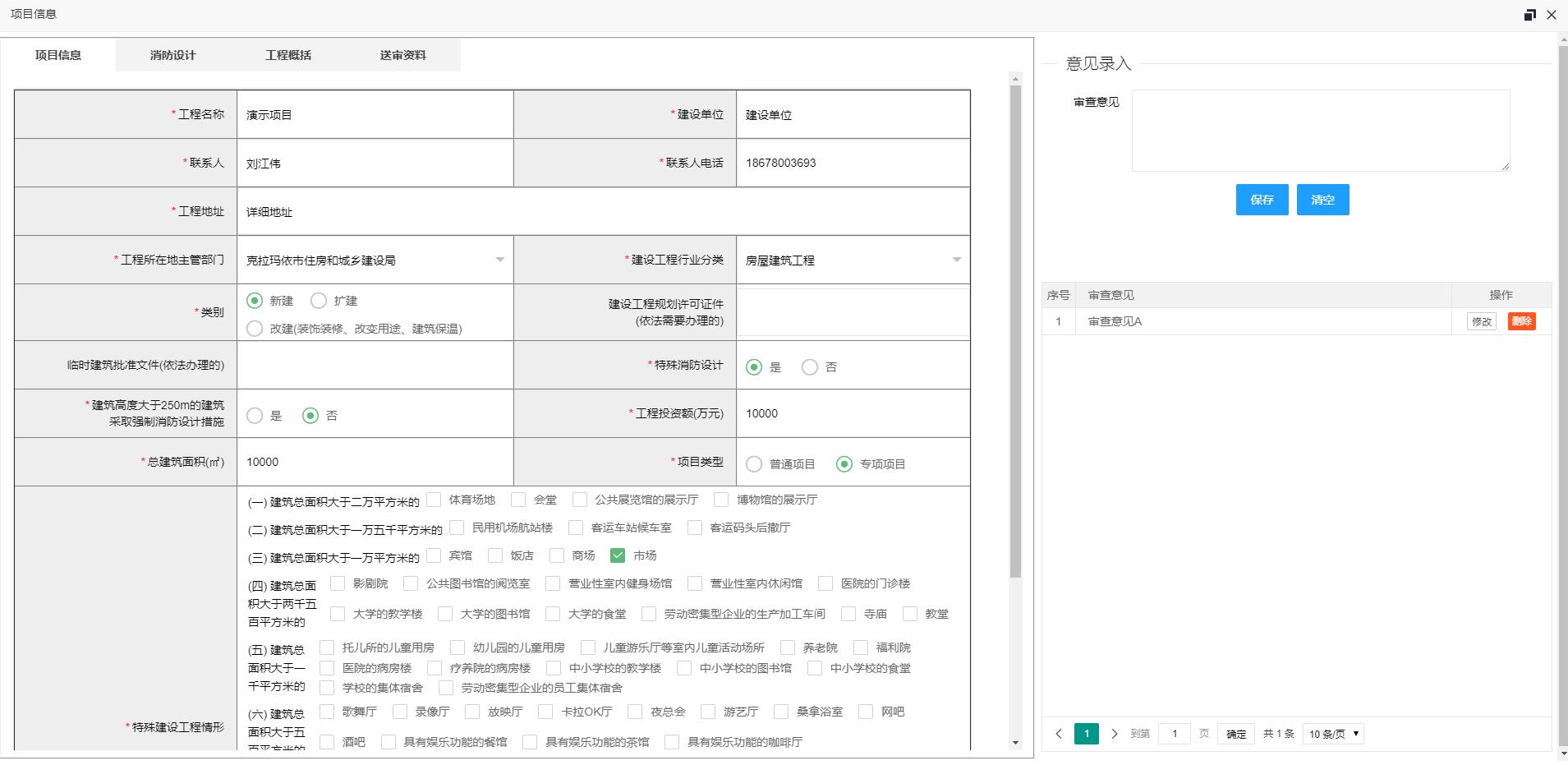Check the 客运车站候车室 checkbox
Screen dimensions: 1568x765
576,528
